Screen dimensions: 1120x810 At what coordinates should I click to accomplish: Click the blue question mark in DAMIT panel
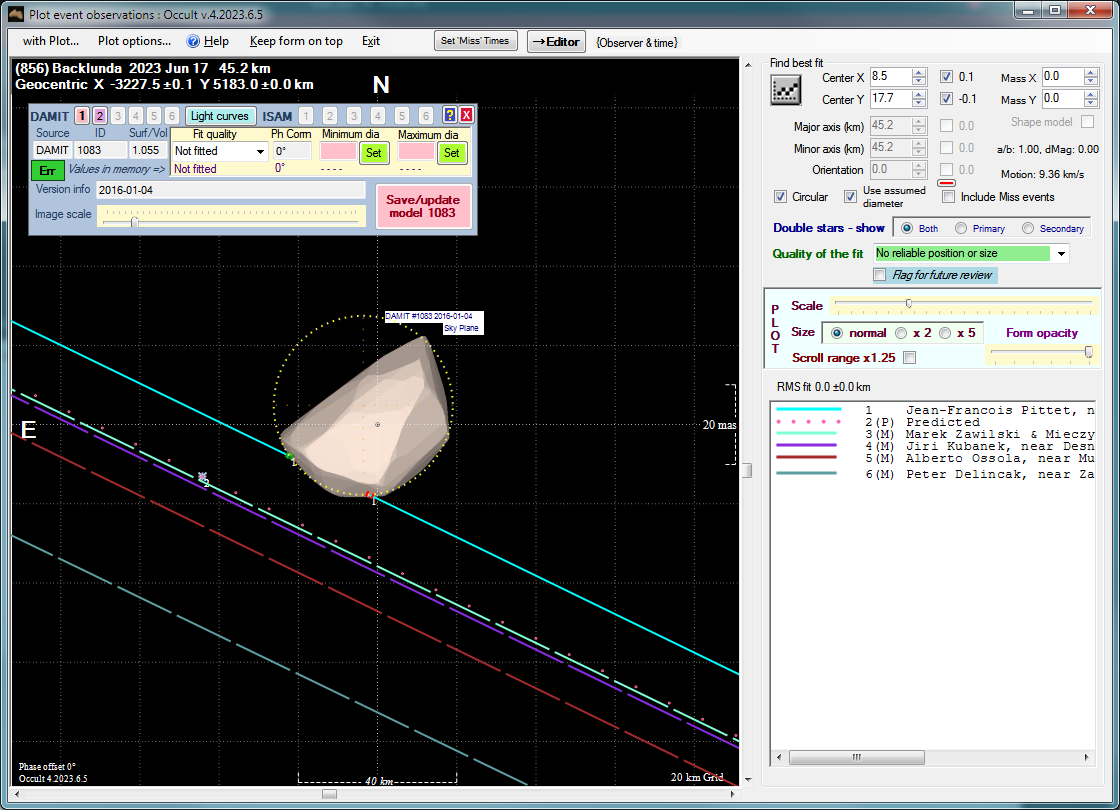point(449,115)
